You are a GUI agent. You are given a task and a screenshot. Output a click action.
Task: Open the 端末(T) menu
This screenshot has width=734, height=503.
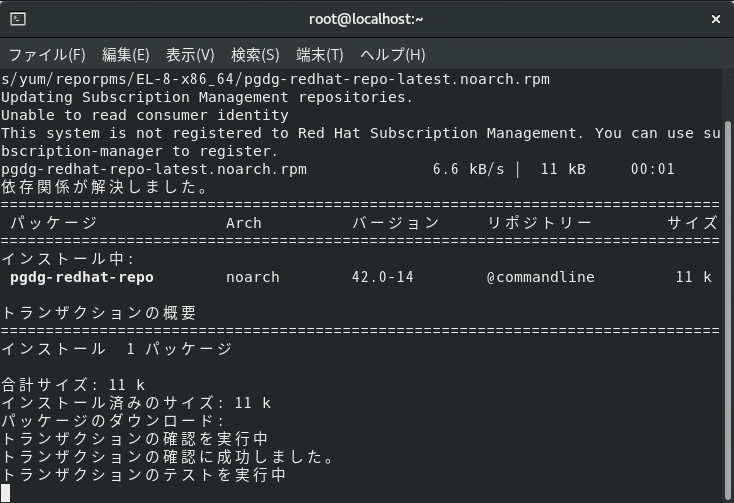[320, 55]
